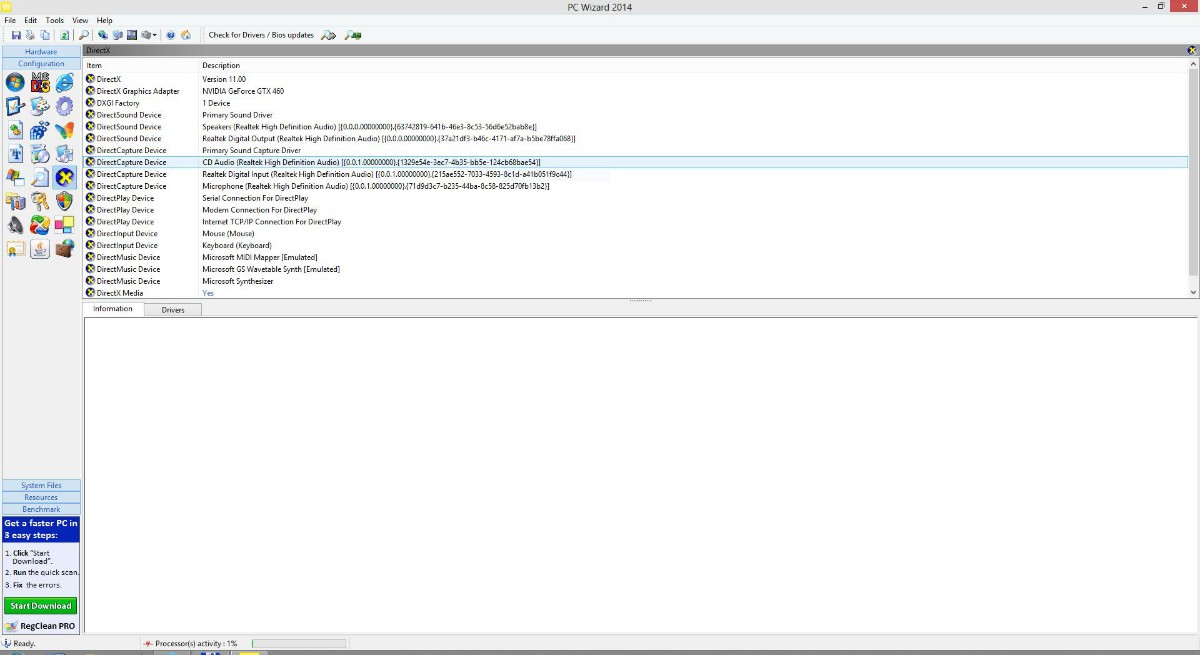The image size is (1200, 655).
Task: Select the Speakers Realtek DirectSound row
Action: pos(636,127)
